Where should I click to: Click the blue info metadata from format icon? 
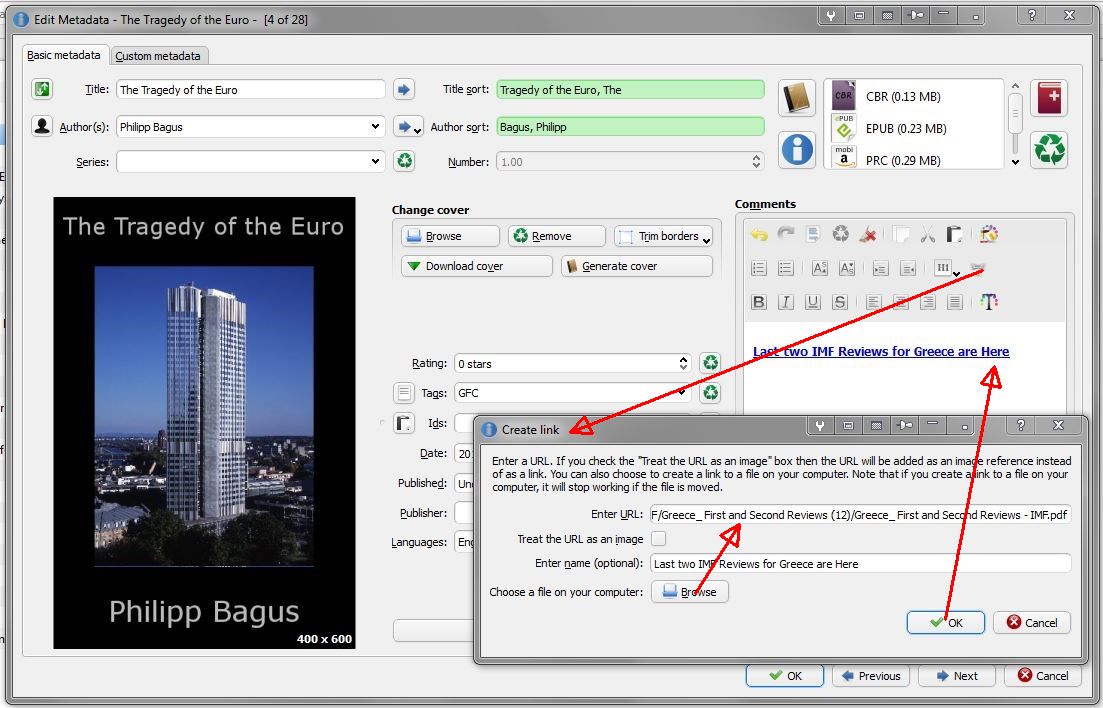coord(797,150)
